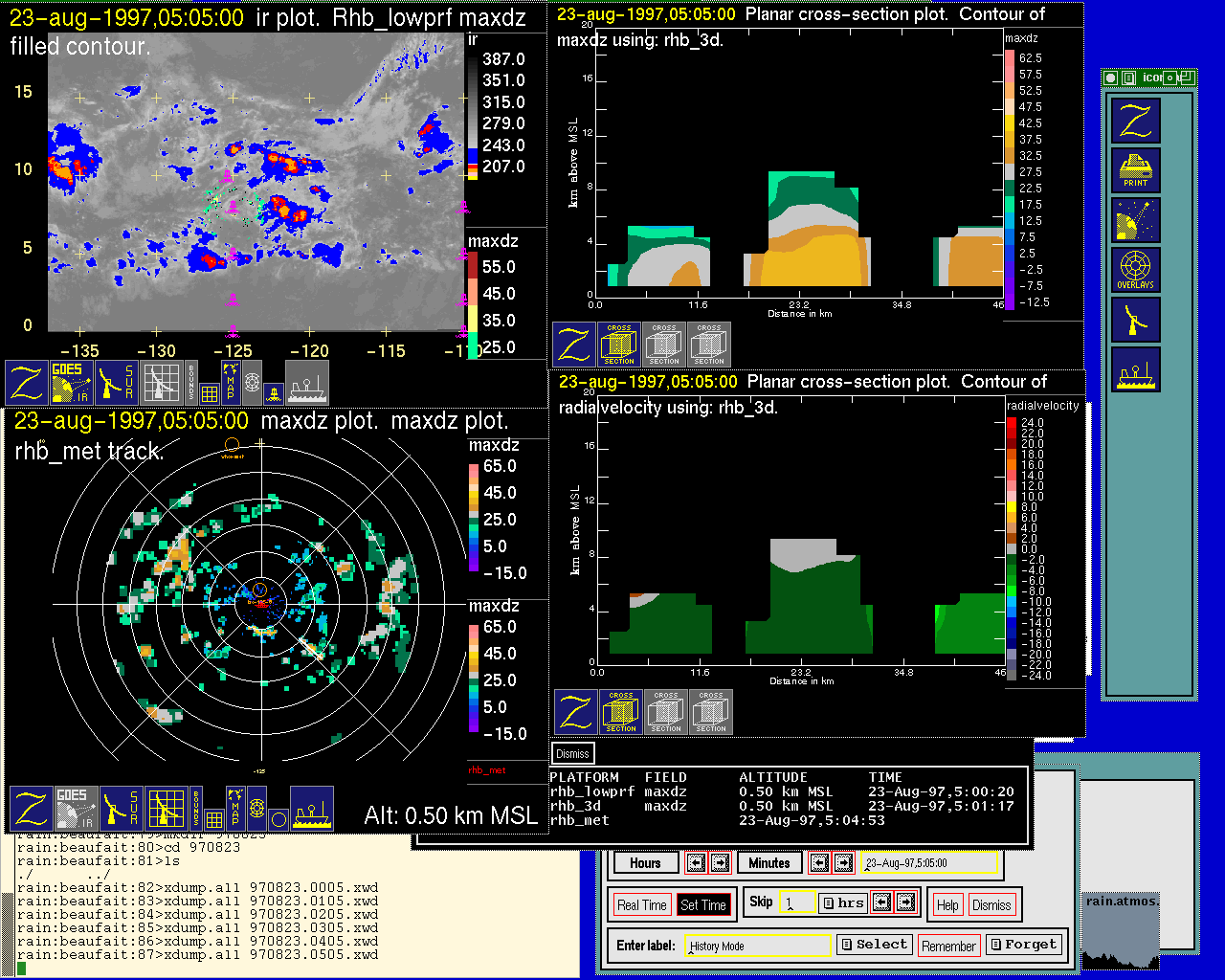Open the hrs skip-units menu
This screenshot has height=980, width=1225.
tap(843, 902)
